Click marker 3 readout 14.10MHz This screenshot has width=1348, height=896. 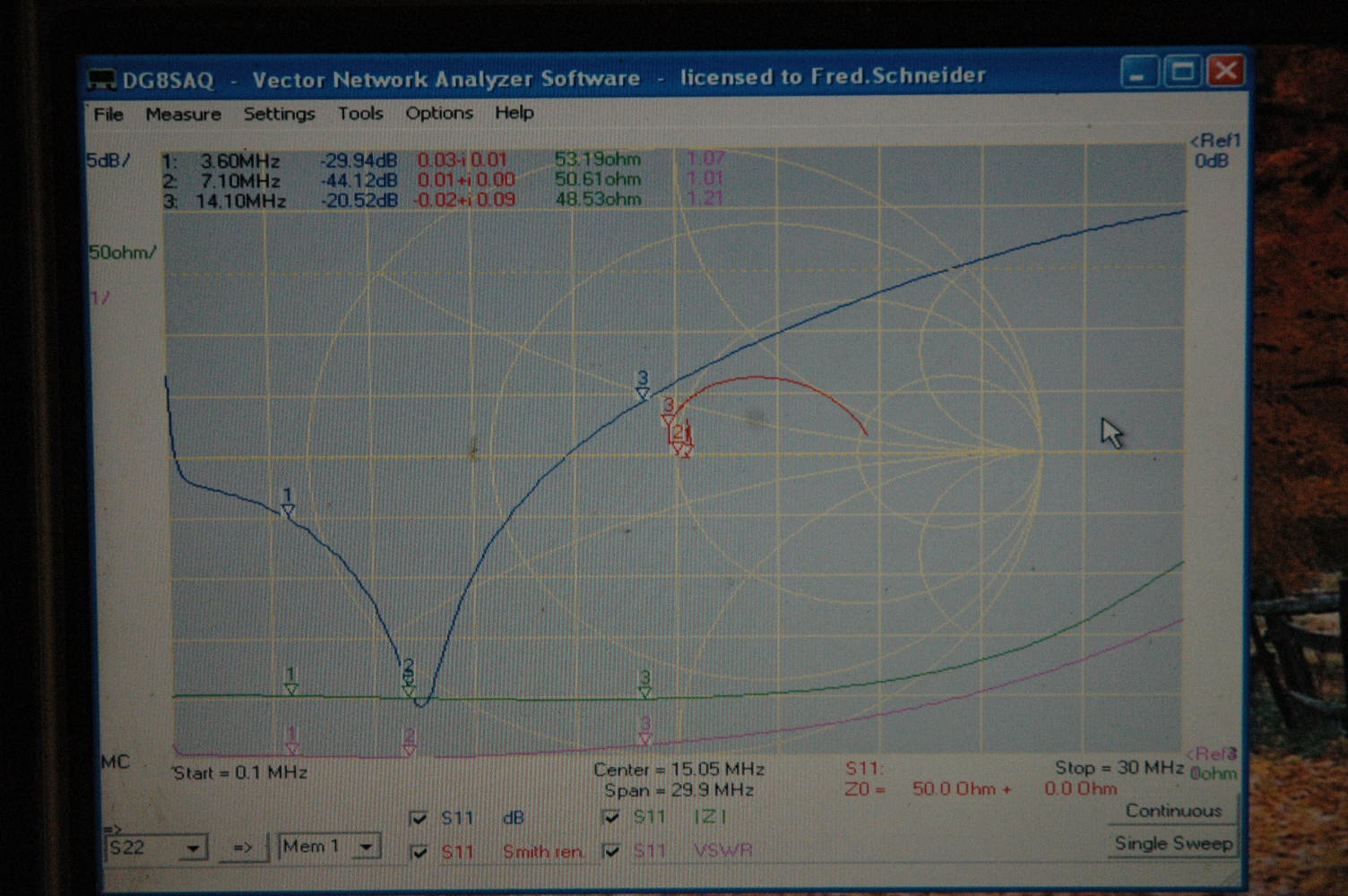pyautogui.click(x=240, y=201)
